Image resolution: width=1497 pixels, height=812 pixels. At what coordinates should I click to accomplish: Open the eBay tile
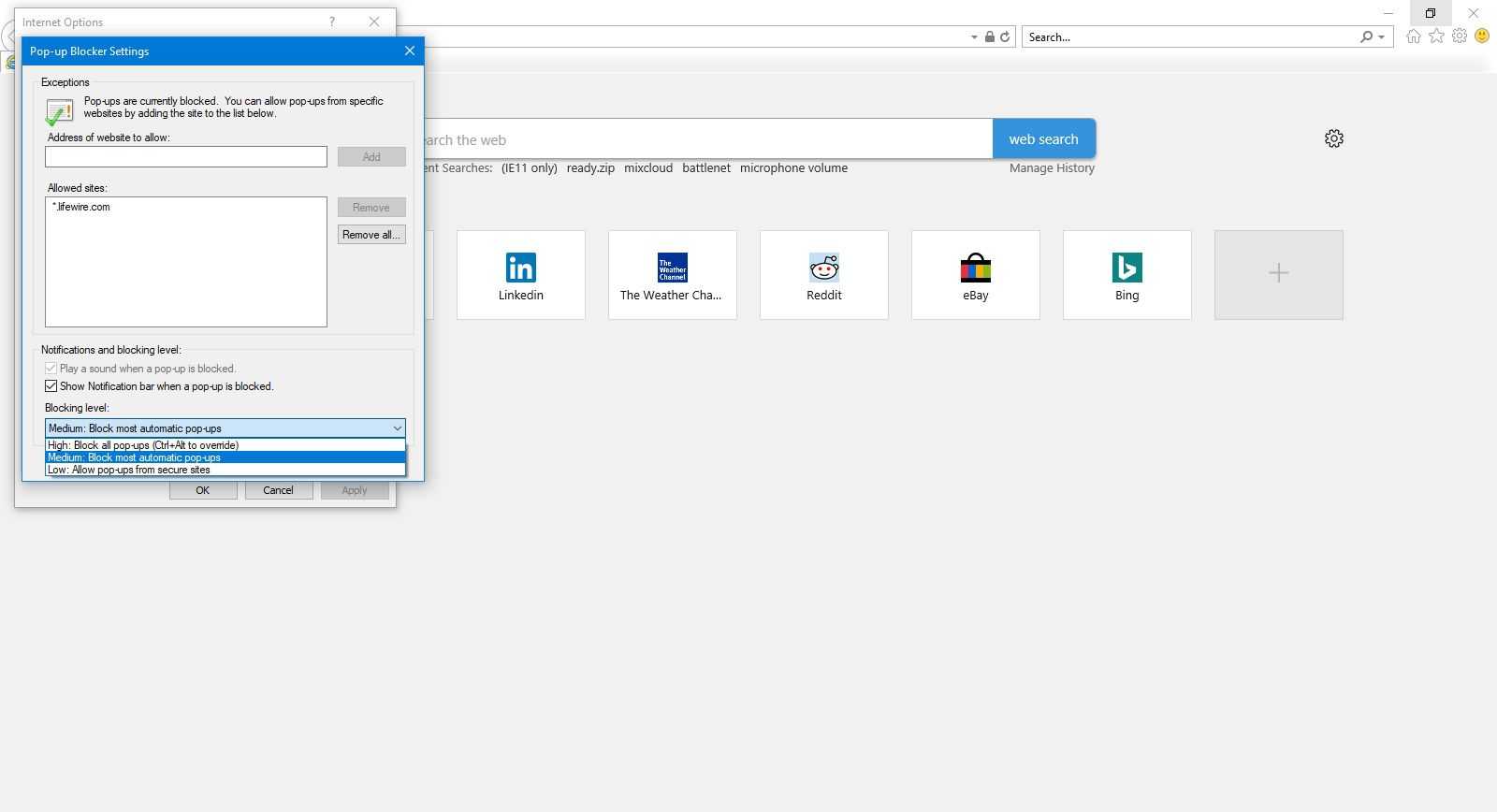coord(976,275)
